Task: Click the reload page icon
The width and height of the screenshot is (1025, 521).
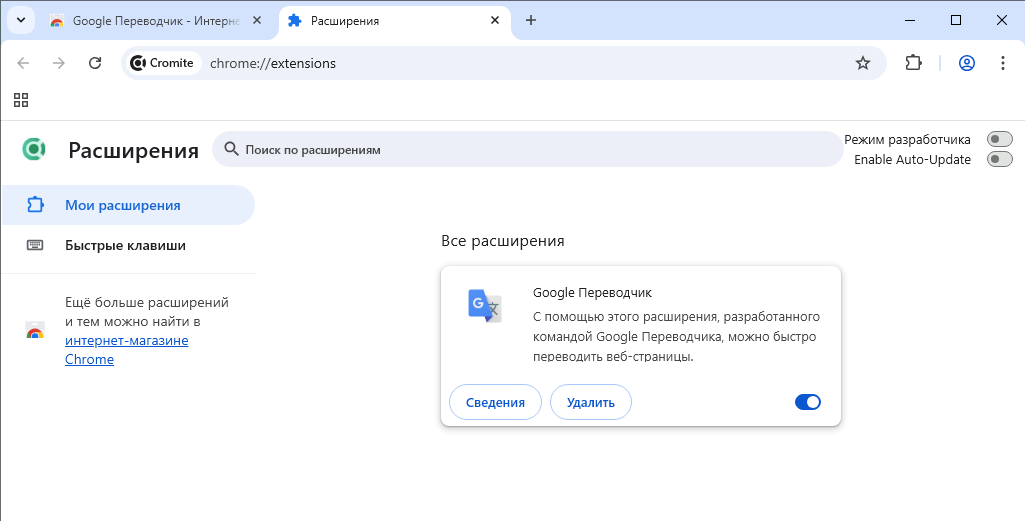Action: click(95, 63)
